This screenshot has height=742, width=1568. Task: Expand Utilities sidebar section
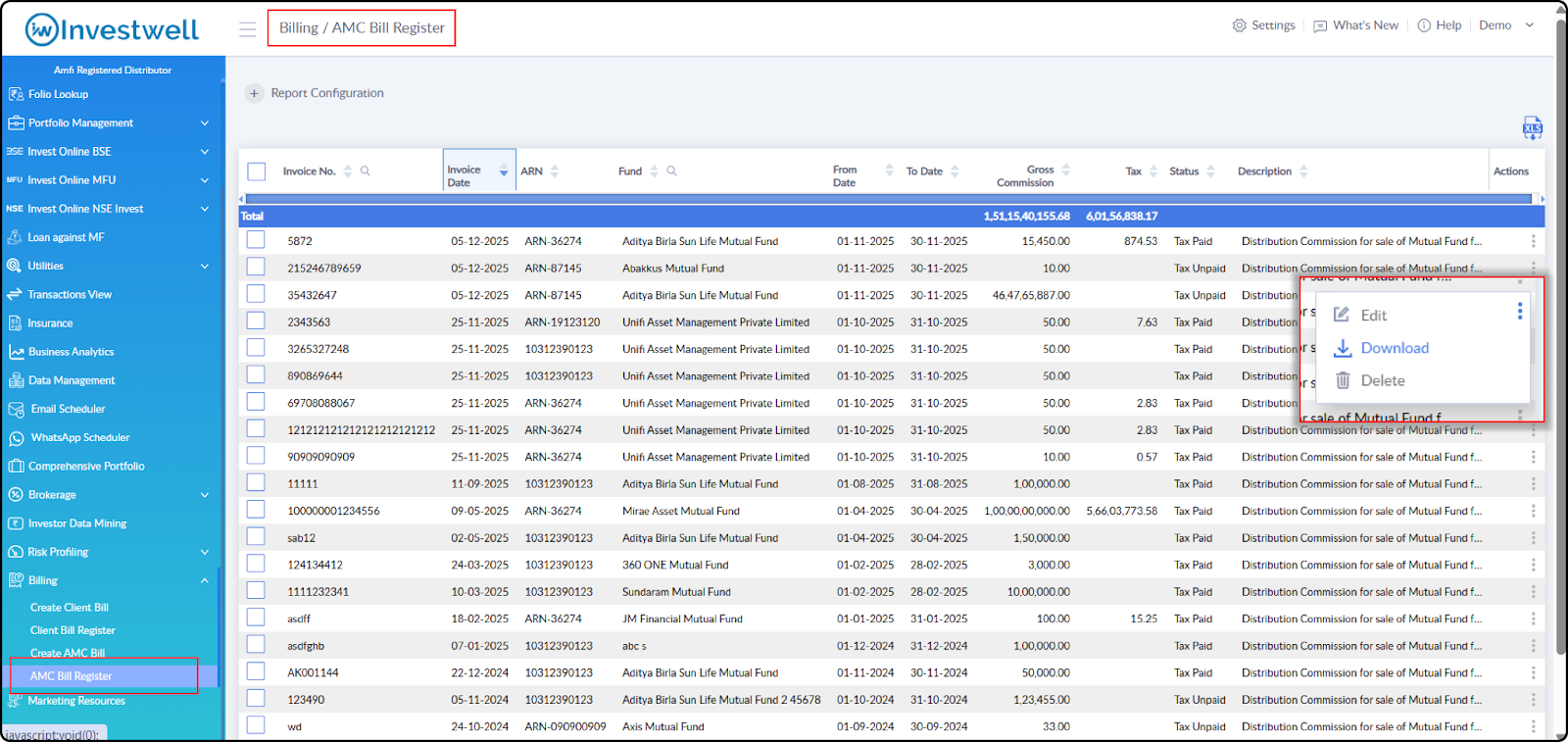[205, 266]
